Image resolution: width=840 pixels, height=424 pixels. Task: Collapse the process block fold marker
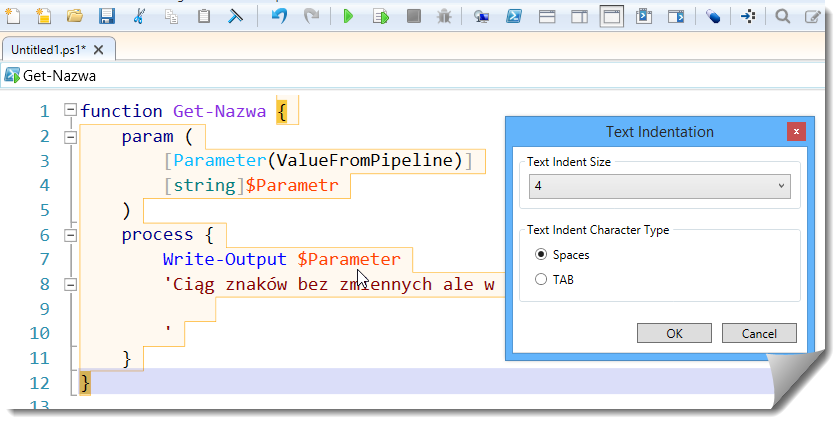(69, 235)
